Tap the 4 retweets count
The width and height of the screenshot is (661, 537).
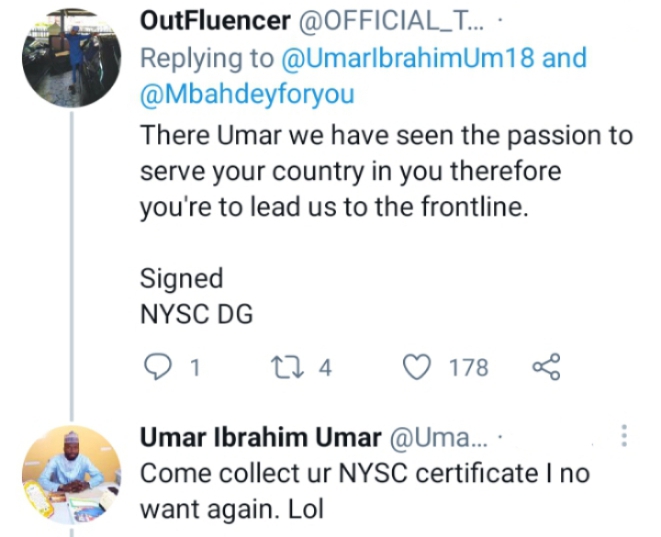tap(324, 368)
